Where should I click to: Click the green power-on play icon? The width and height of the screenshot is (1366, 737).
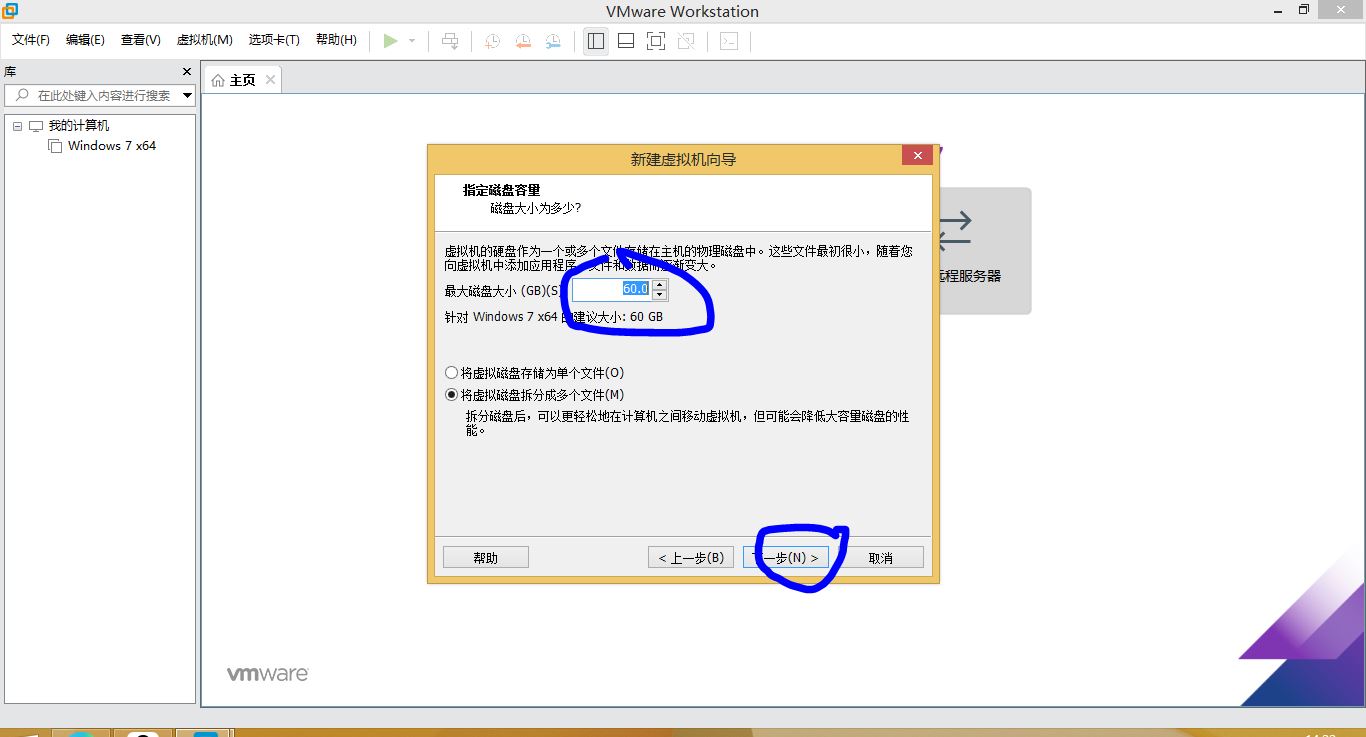click(x=390, y=41)
